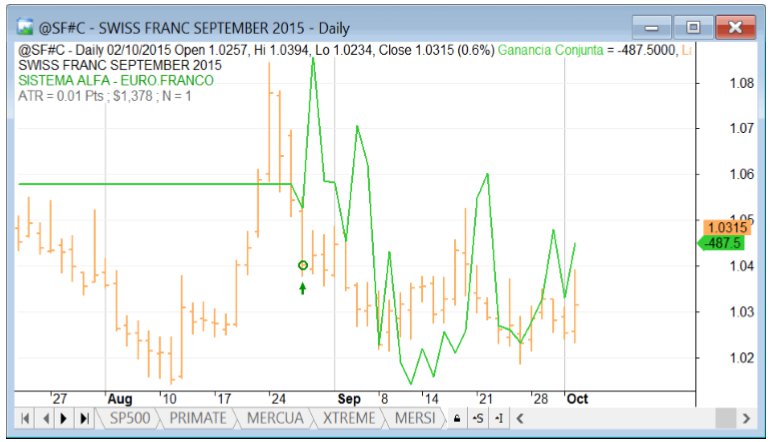Select the SISTEMA ALFA - EURO.FRANCO text

(x=116, y=80)
